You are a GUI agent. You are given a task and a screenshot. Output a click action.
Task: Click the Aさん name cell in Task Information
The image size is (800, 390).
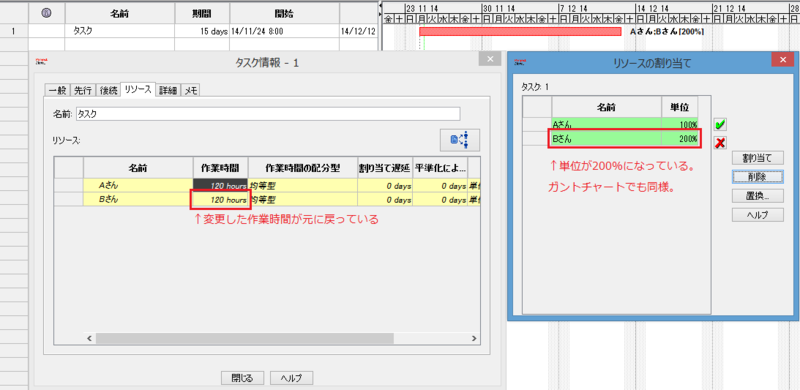coord(138,185)
